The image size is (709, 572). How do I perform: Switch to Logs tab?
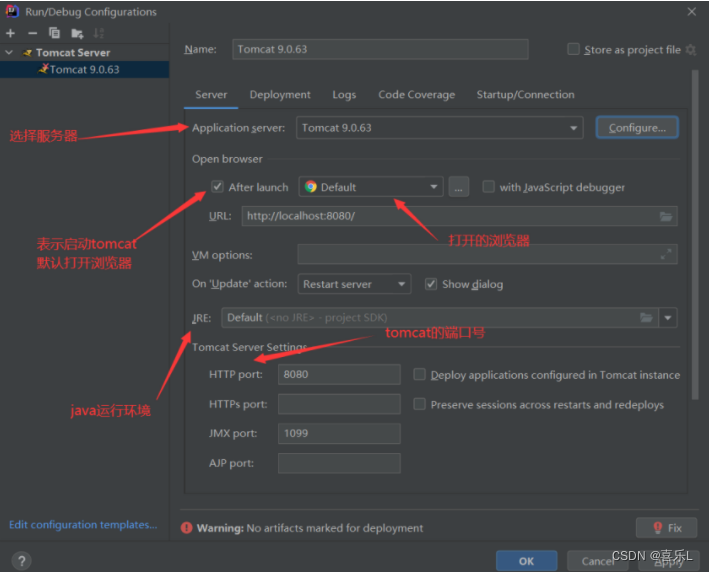[x=344, y=95]
